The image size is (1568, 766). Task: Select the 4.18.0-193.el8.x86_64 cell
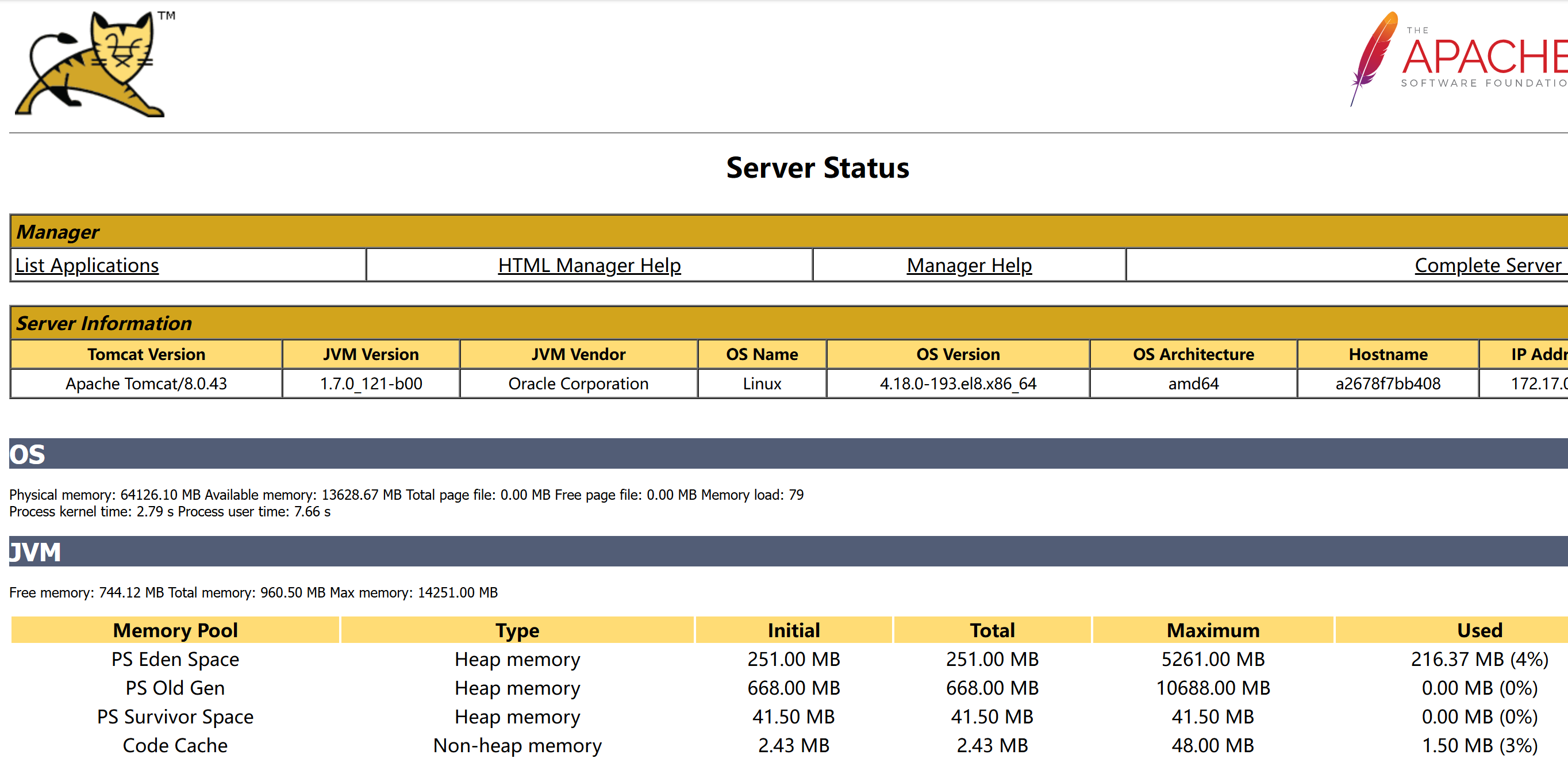(958, 384)
